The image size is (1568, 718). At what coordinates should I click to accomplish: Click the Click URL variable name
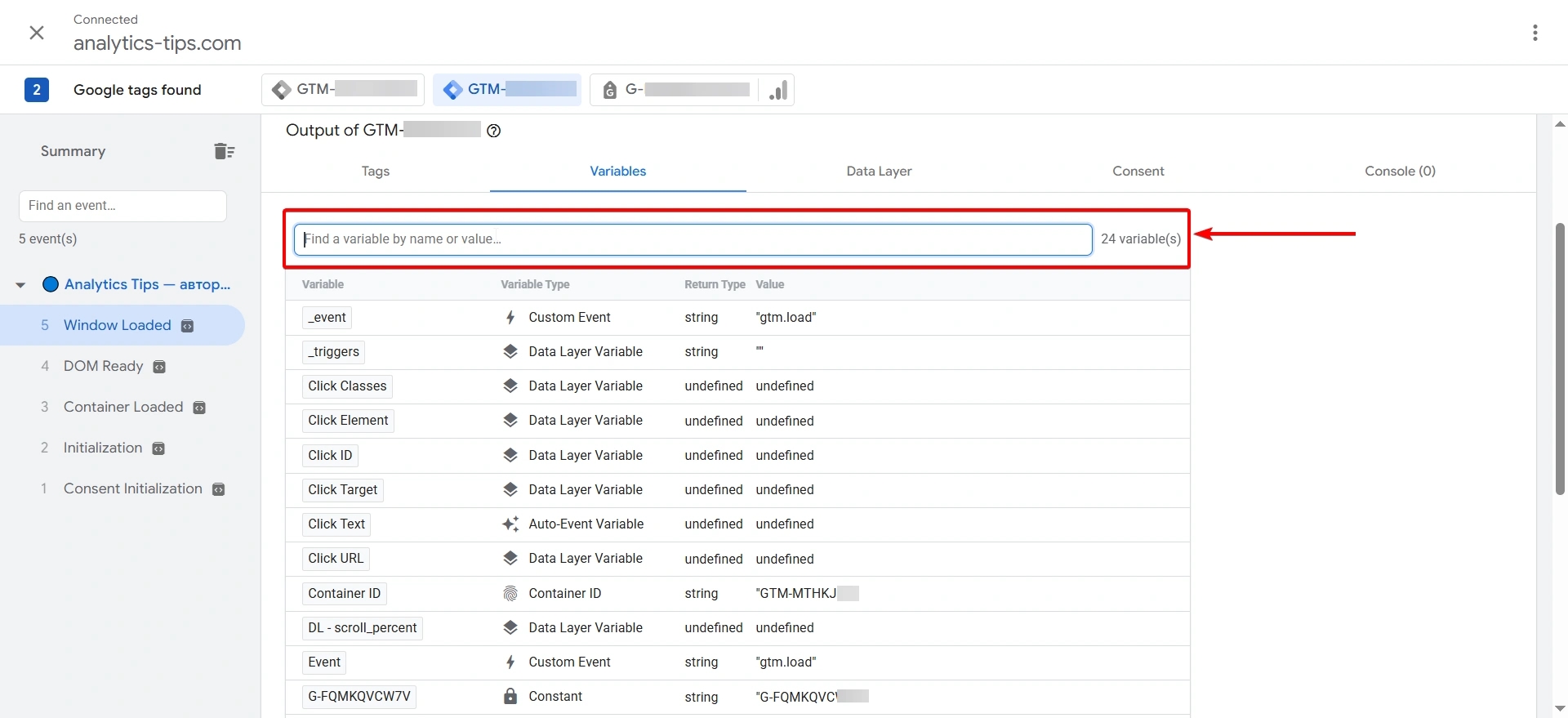[336, 559]
